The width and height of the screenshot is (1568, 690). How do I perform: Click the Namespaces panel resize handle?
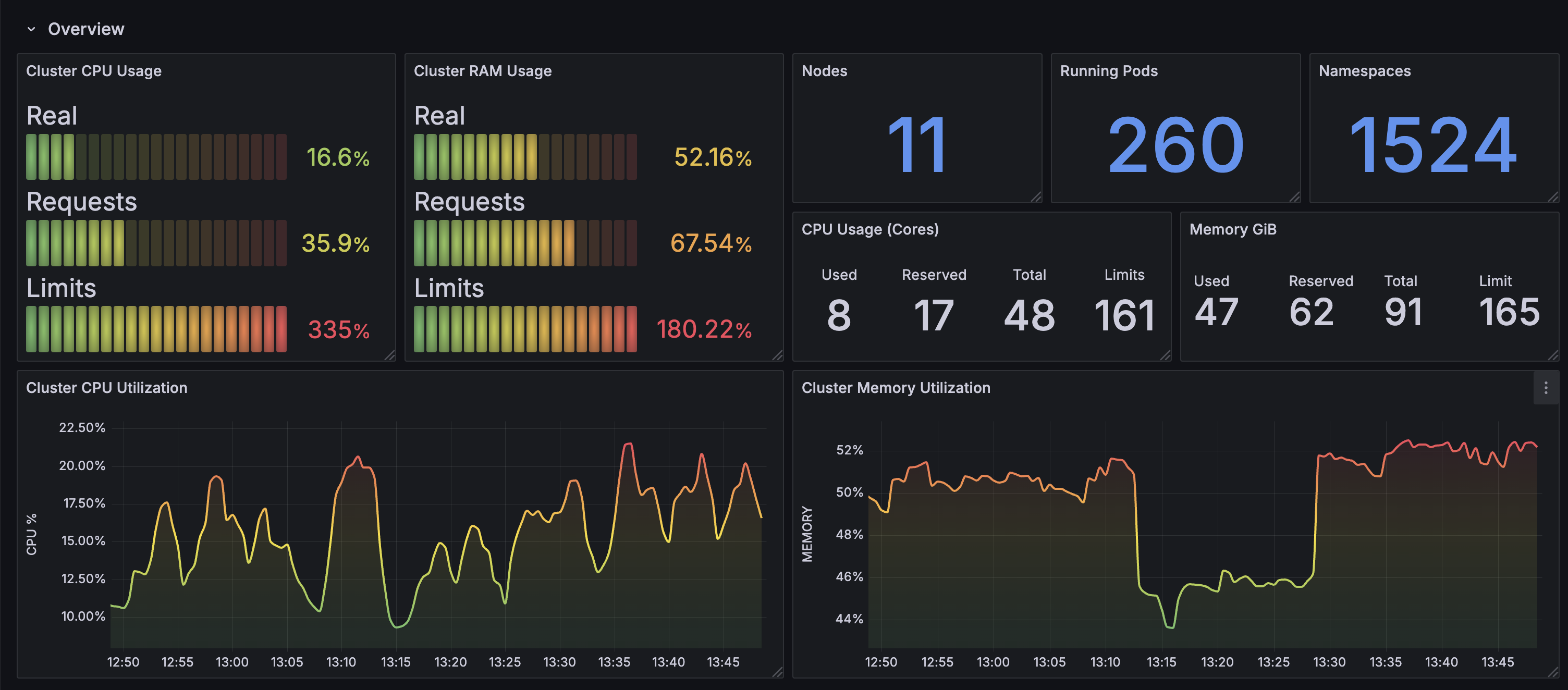(x=1553, y=196)
